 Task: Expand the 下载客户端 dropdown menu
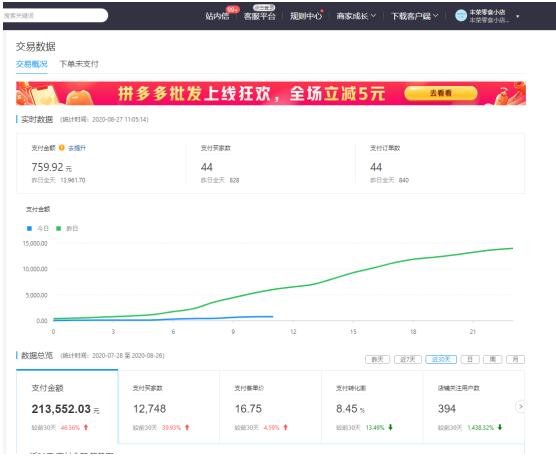click(415, 16)
